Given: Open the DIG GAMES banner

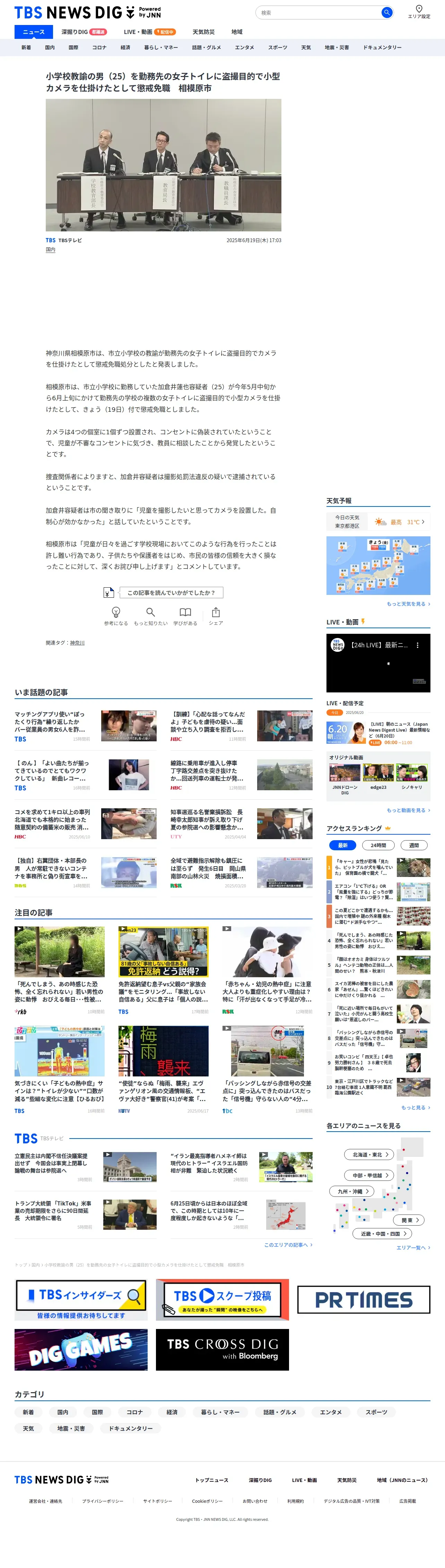Looking at the screenshot, I should (x=81, y=1349).
